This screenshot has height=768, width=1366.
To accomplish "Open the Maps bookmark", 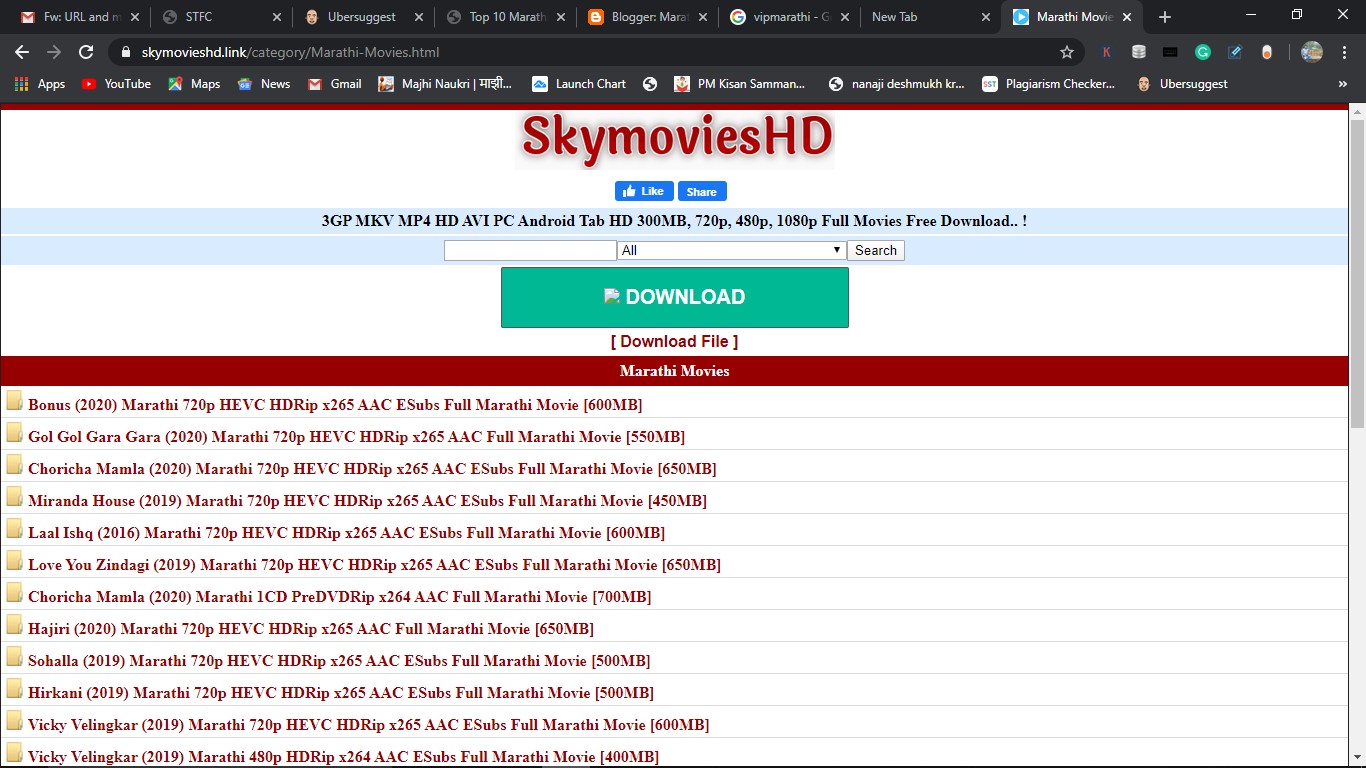I will click(x=194, y=84).
